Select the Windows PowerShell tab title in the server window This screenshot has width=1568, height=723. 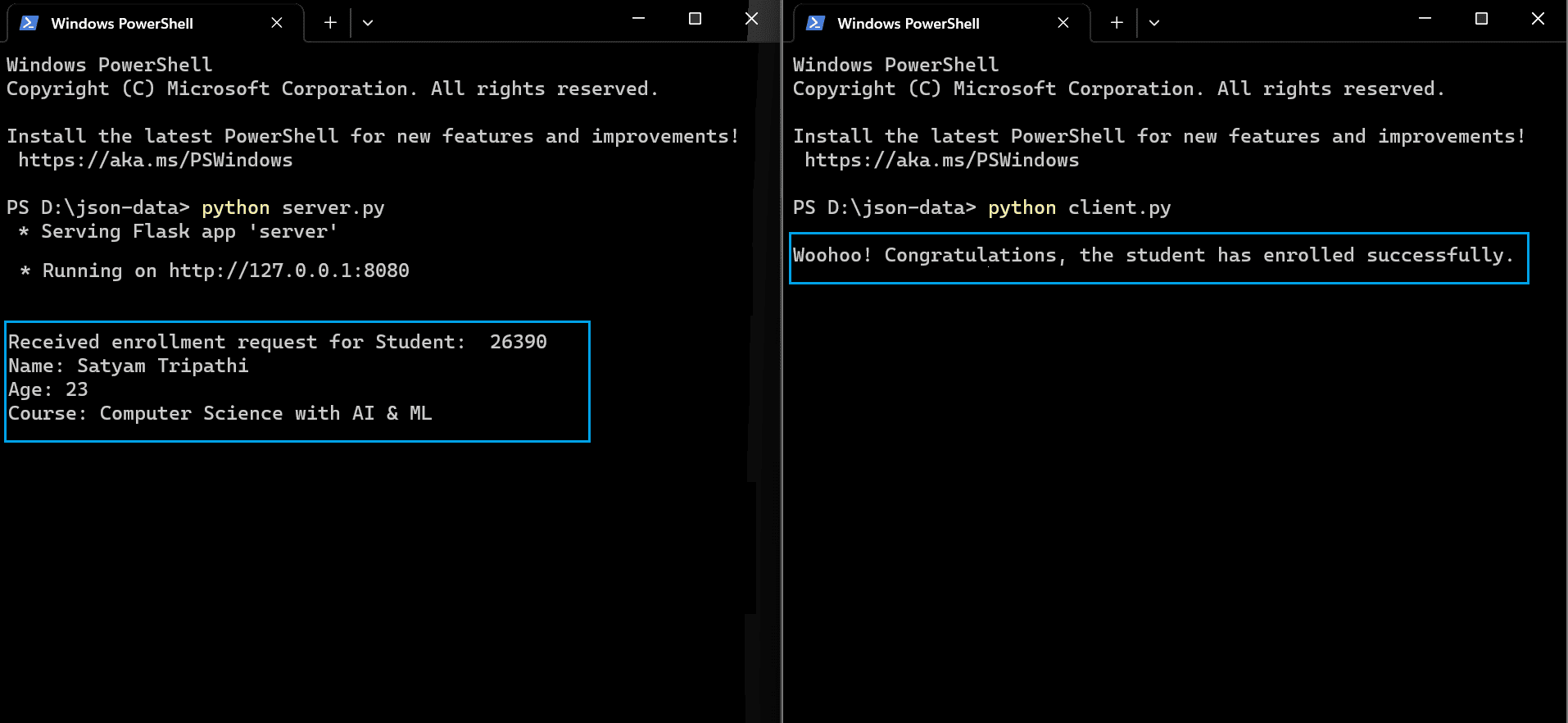pyautogui.click(x=122, y=24)
